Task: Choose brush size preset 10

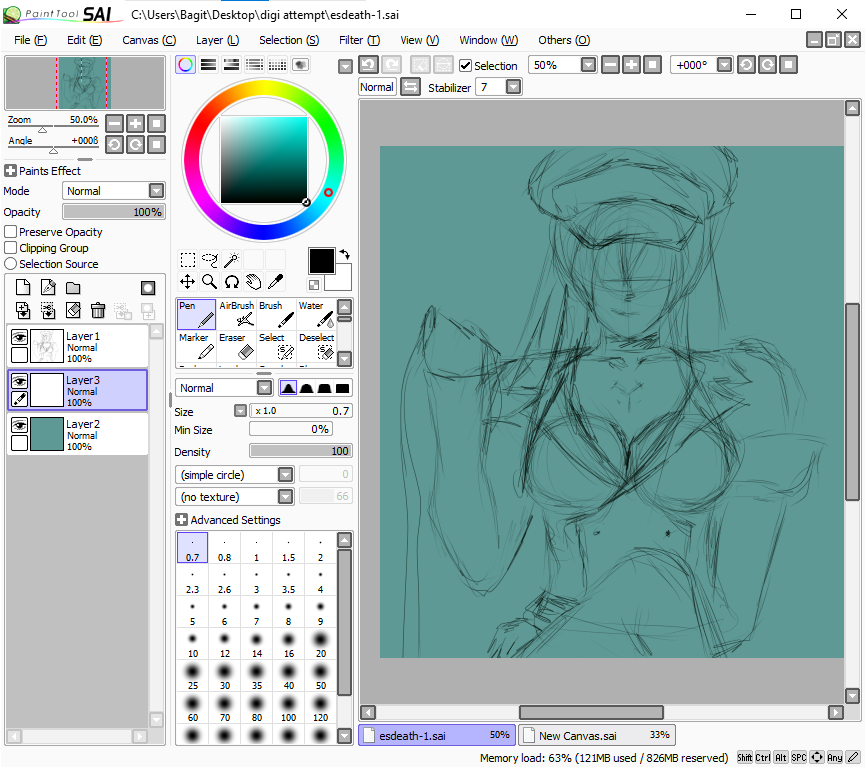Action: click(193, 644)
